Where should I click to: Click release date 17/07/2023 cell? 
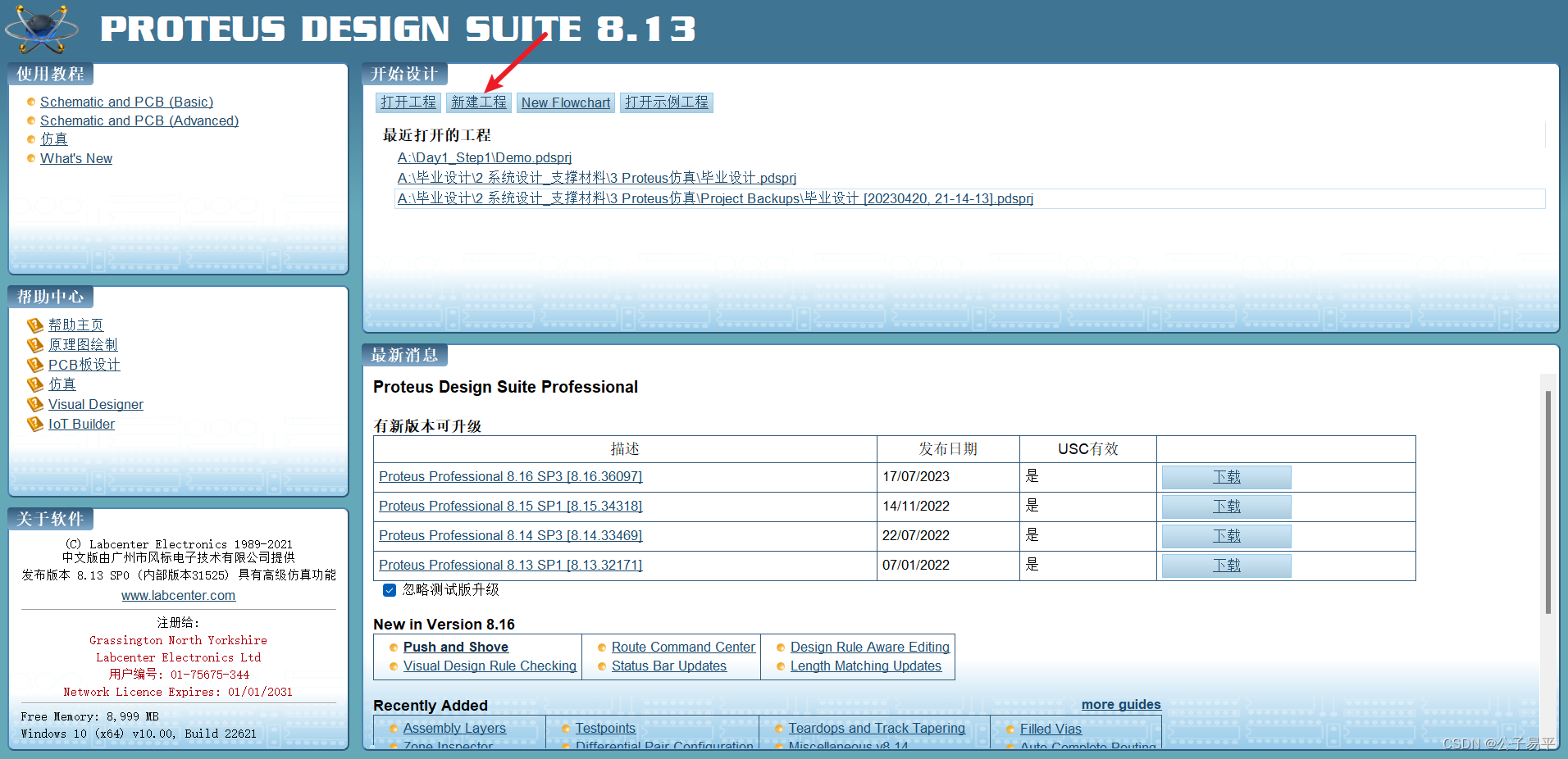click(948, 477)
